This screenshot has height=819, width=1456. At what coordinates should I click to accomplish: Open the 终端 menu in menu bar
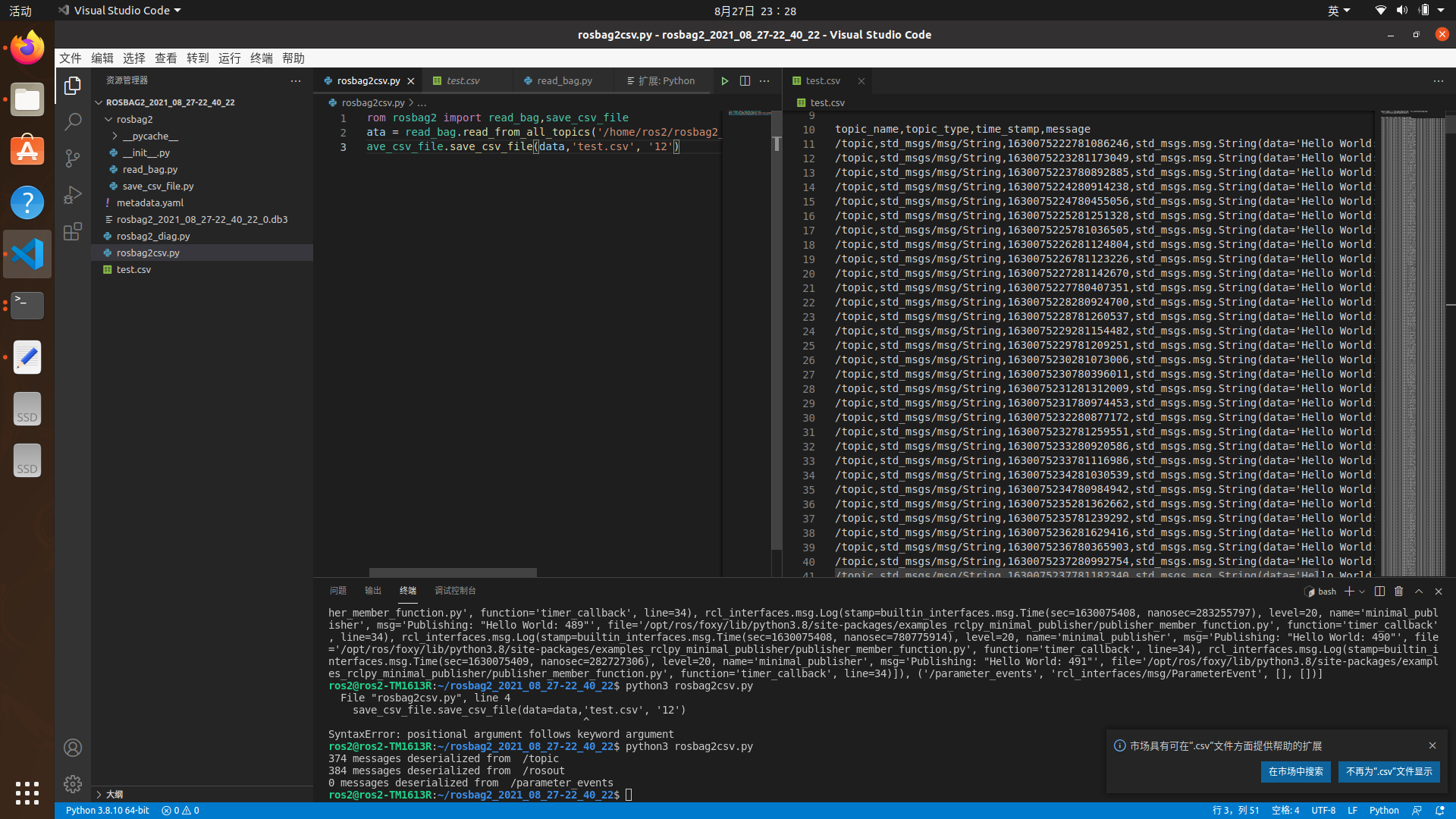tap(261, 58)
